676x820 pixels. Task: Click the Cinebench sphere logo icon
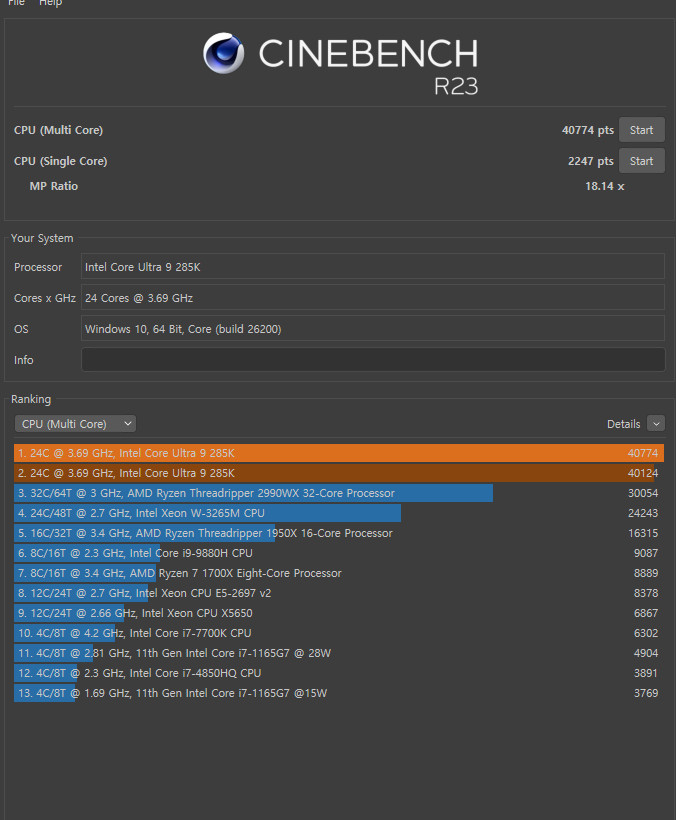pyautogui.click(x=223, y=53)
